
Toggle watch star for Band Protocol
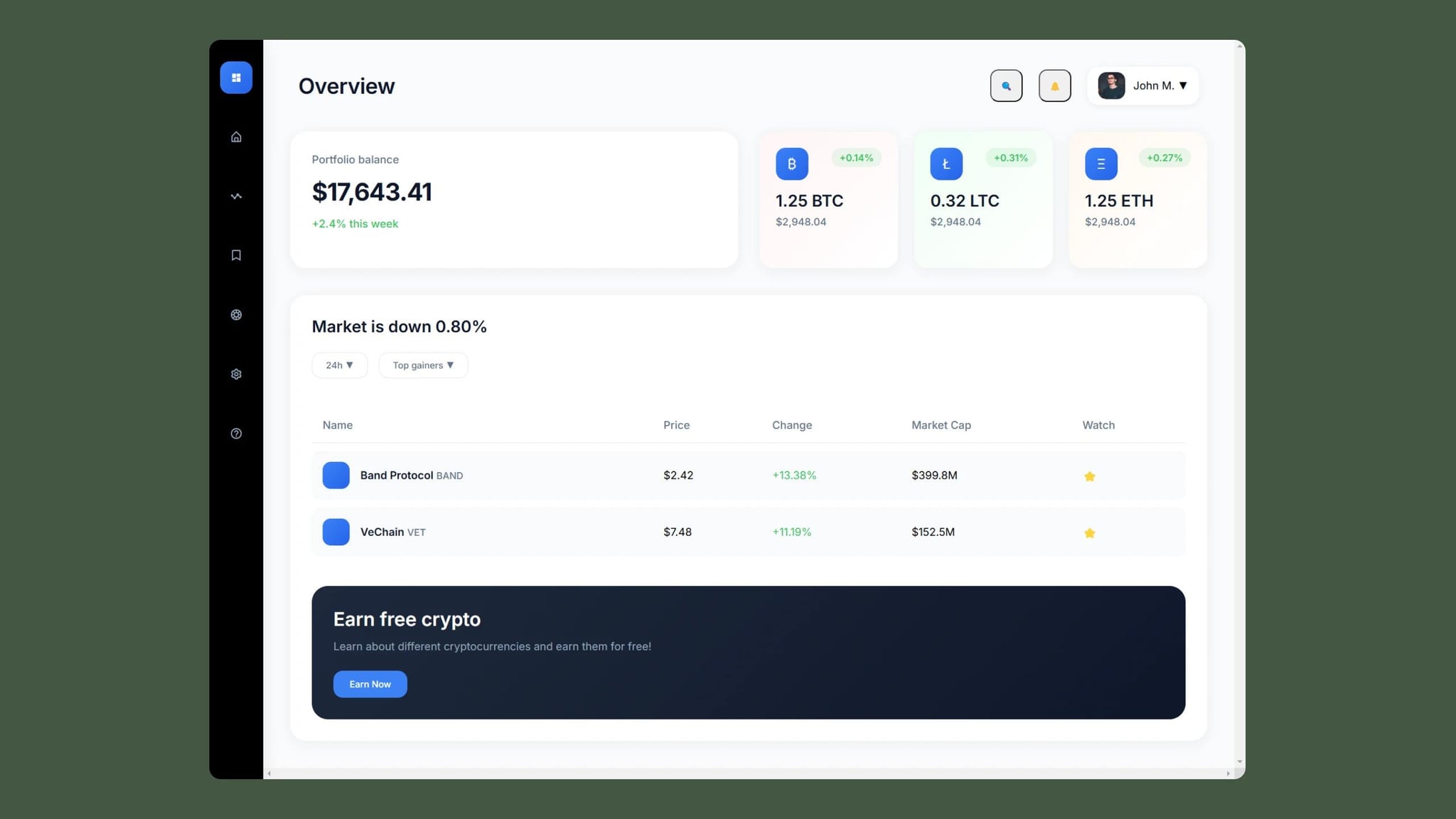[1089, 476]
